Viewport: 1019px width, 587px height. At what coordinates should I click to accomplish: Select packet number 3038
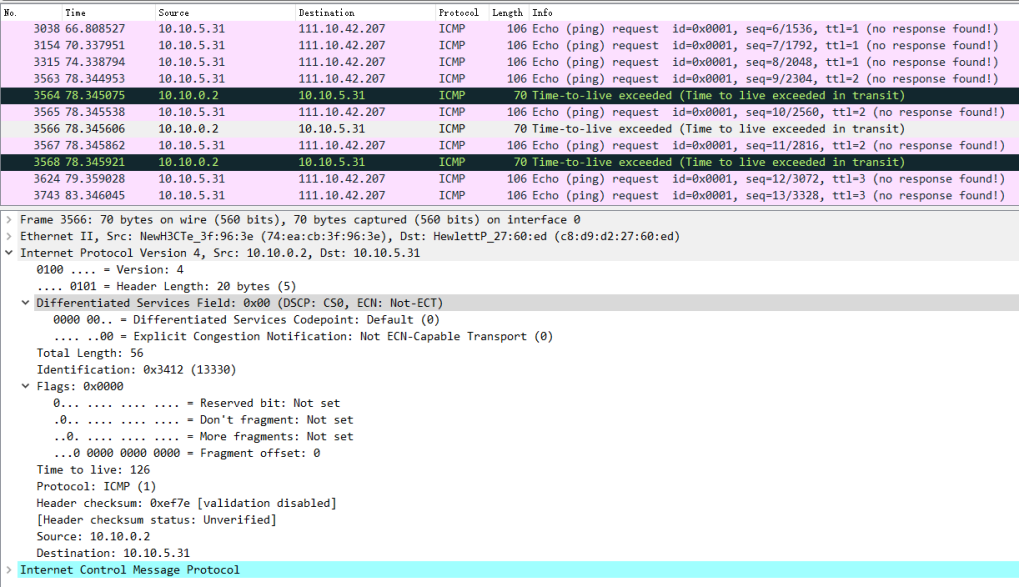click(x=510, y=29)
